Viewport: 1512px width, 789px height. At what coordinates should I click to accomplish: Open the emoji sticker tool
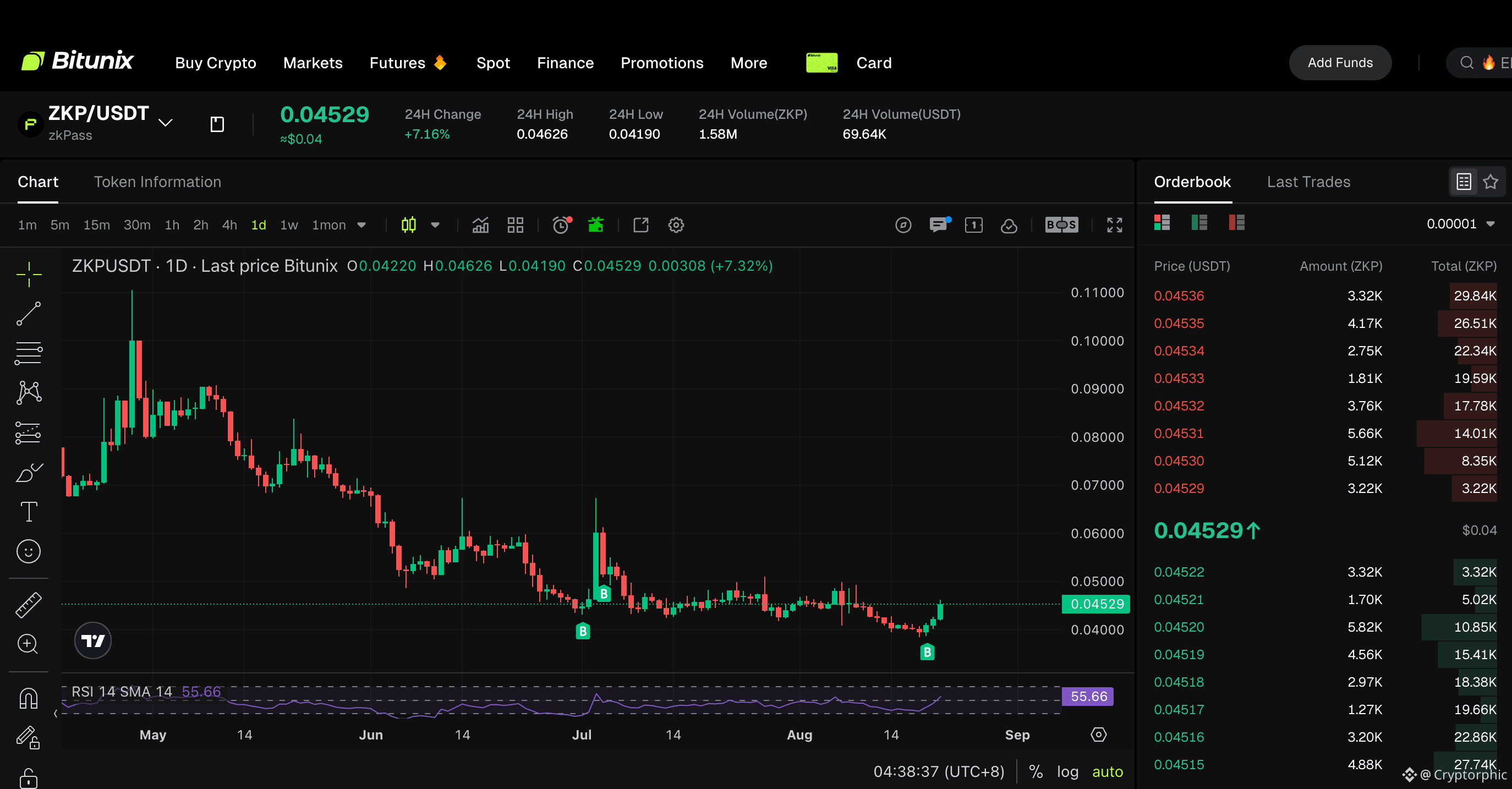28,551
